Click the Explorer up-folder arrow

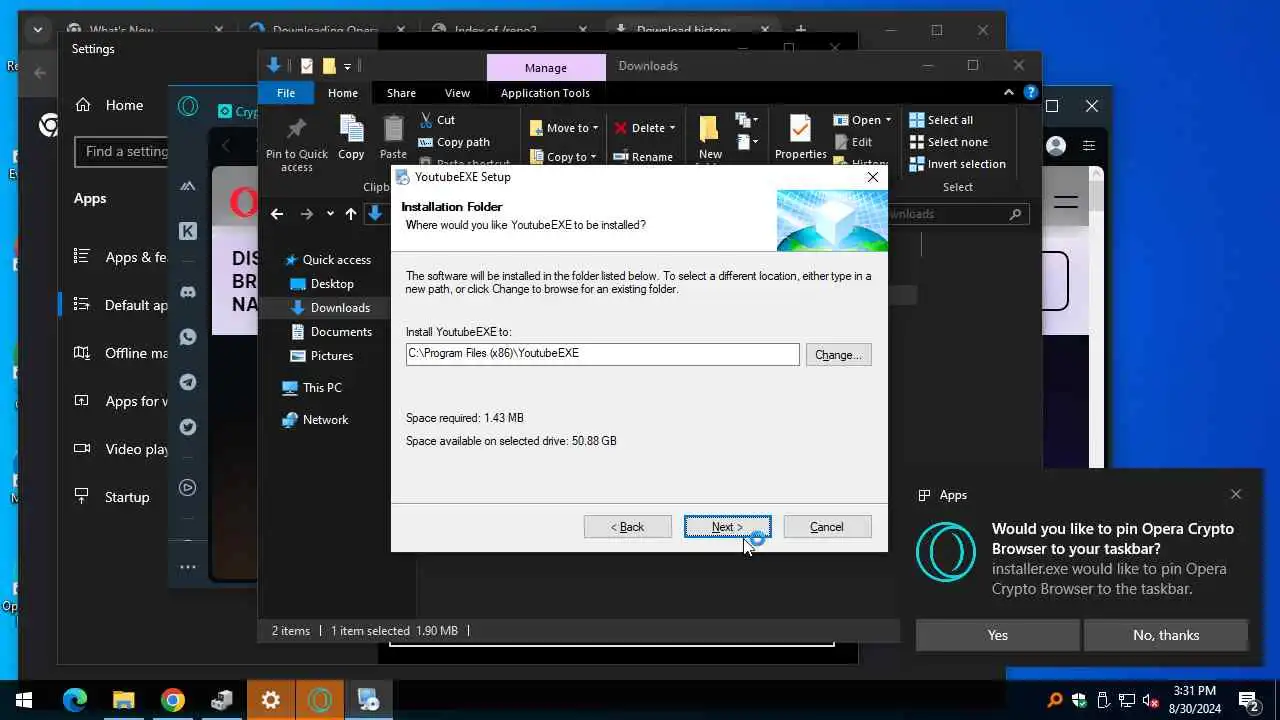(x=350, y=214)
